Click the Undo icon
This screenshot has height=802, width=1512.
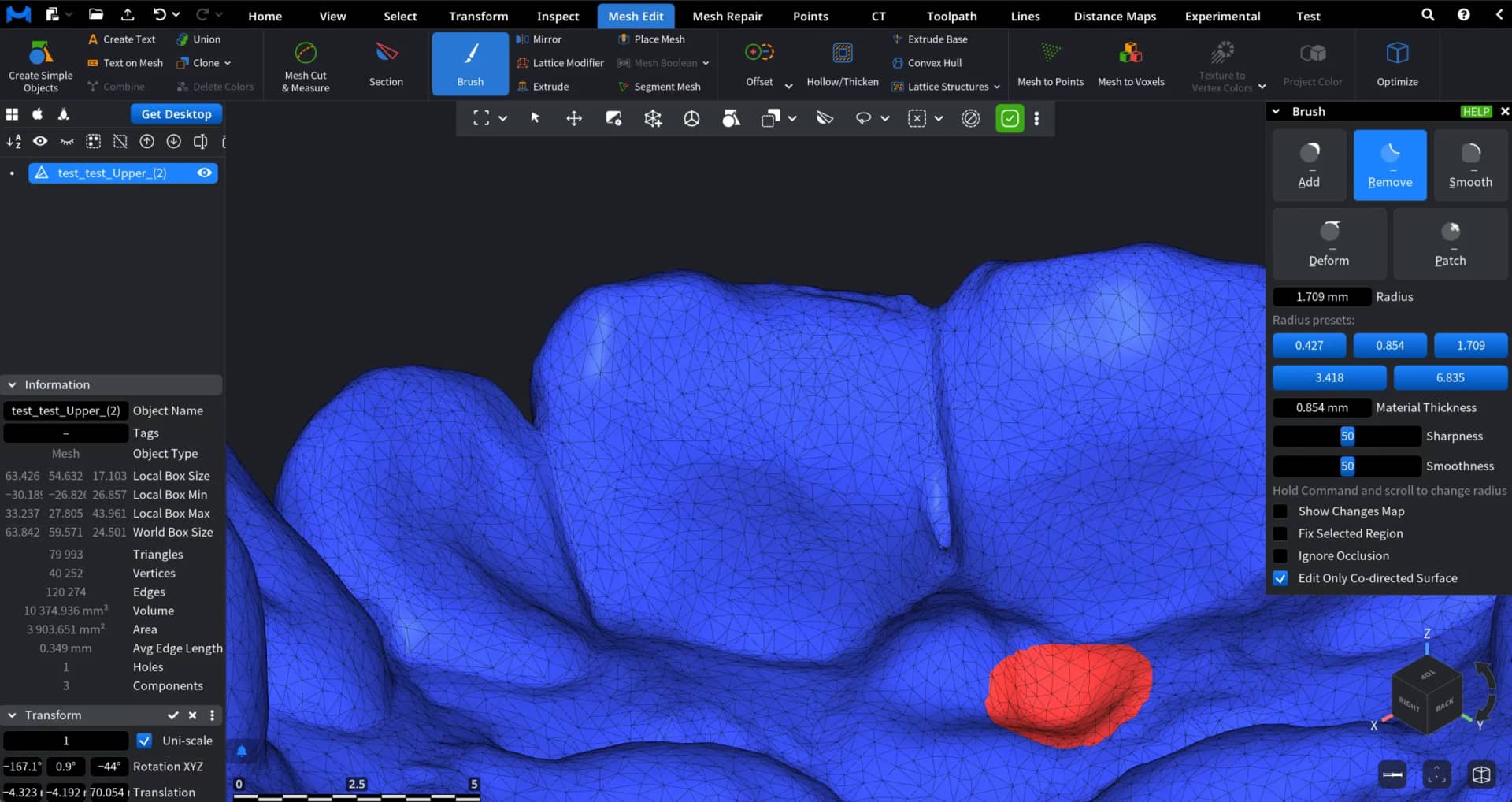[159, 15]
